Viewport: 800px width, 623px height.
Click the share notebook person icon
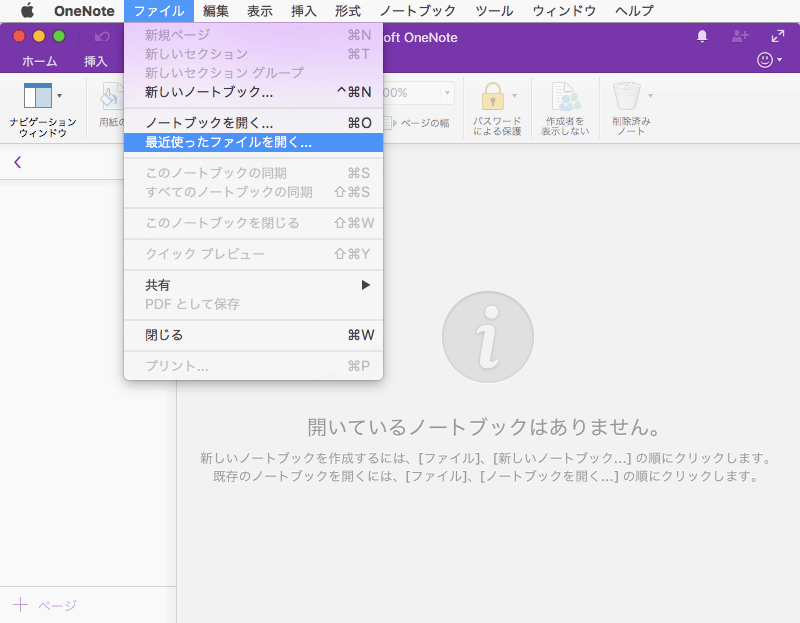(x=740, y=36)
